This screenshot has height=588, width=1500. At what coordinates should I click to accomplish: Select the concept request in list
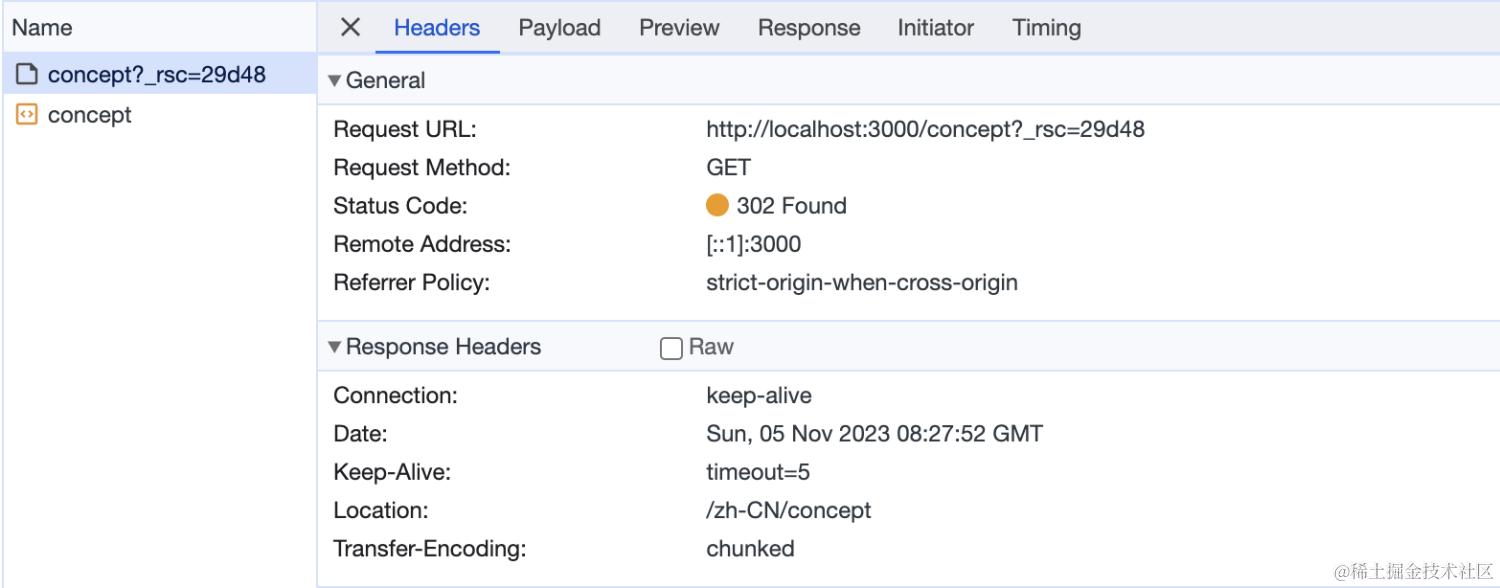pos(90,115)
